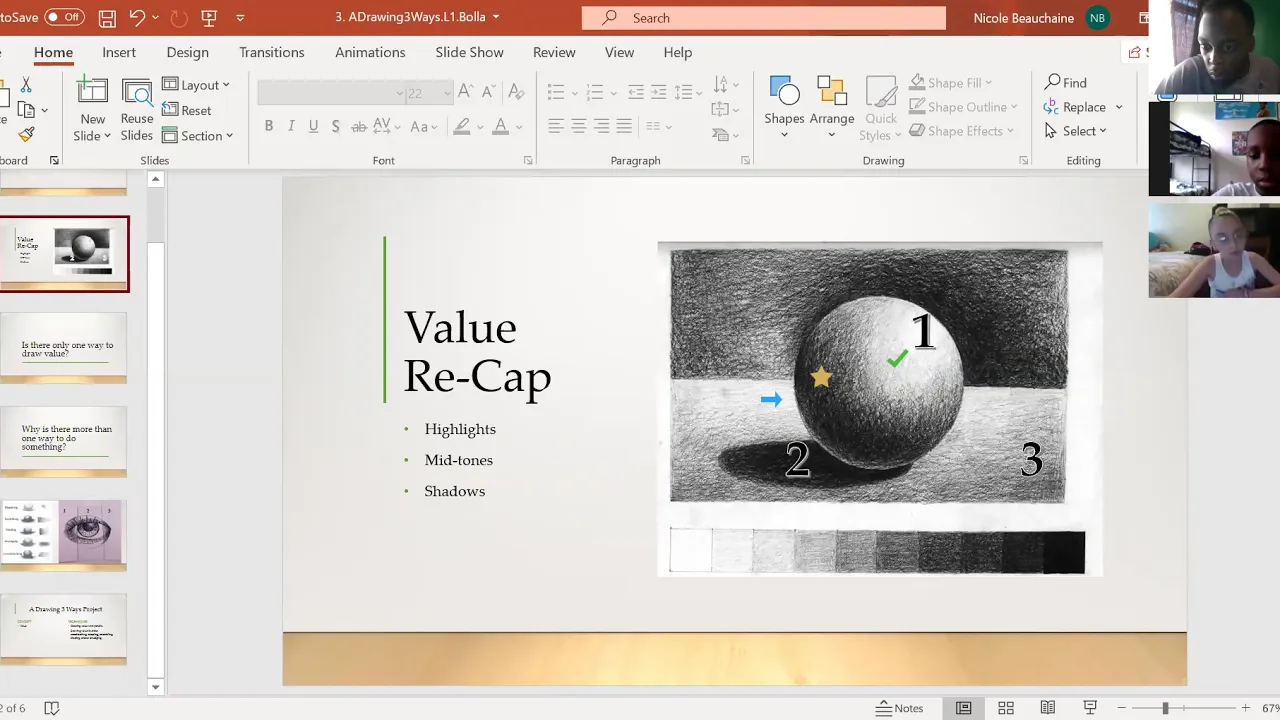Click the Reset slide button
The width and height of the screenshot is (1280, 720).
coord(187,110)
